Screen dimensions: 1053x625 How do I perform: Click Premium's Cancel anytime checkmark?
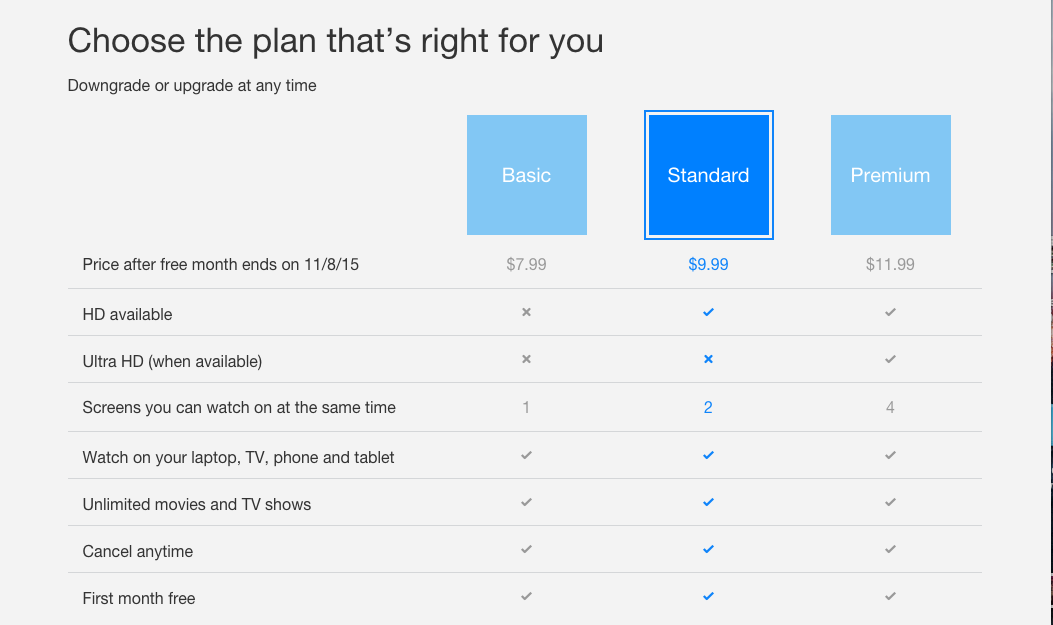pyautogui.click(x=890, y=549)
